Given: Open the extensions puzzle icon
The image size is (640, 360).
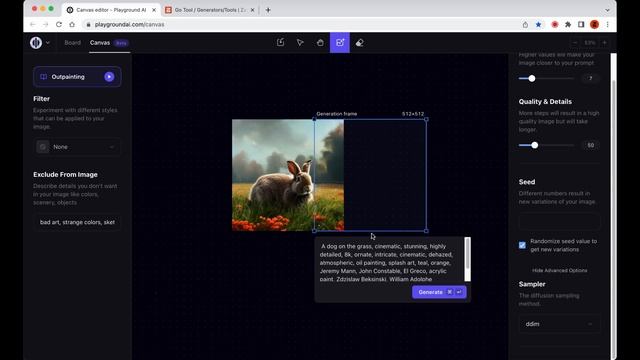Looking at the screenshot, I should (568, 24).
